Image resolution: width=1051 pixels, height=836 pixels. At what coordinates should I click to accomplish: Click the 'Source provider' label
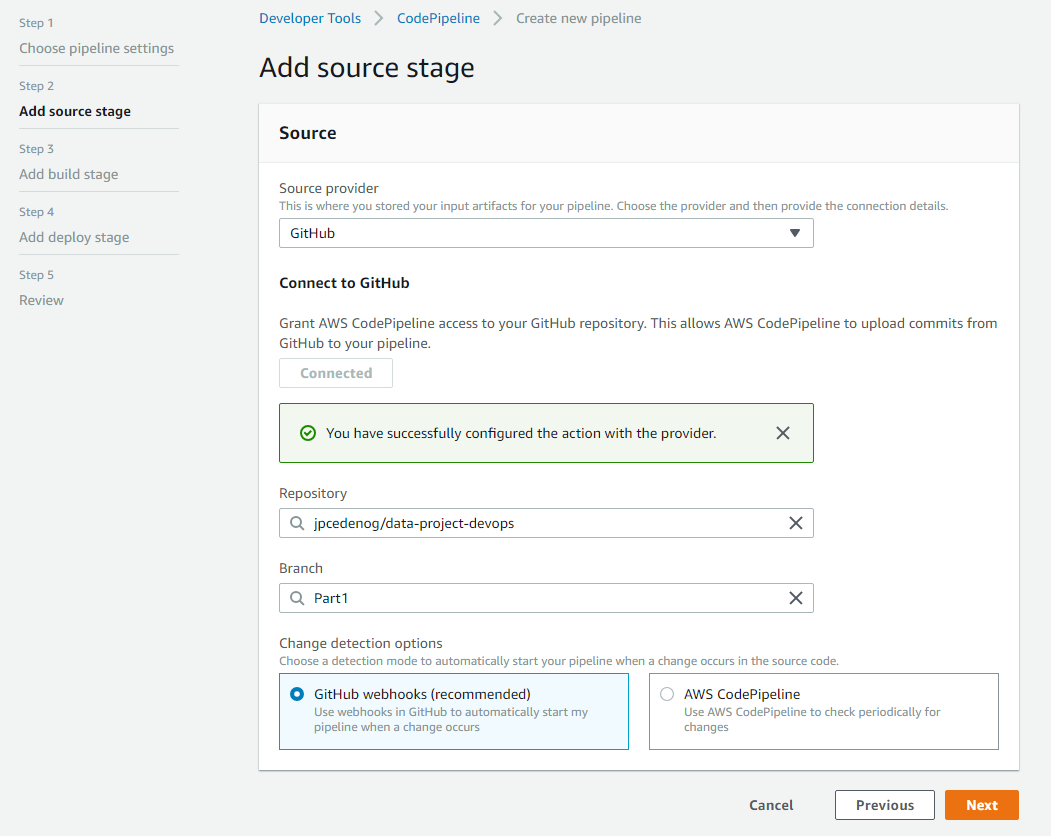point(329,188)
